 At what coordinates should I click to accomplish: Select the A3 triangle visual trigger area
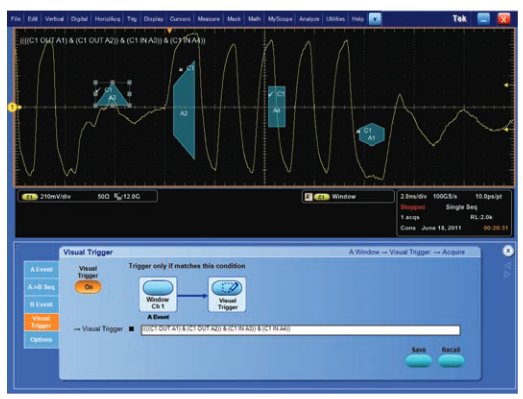[x=112, y=97]
